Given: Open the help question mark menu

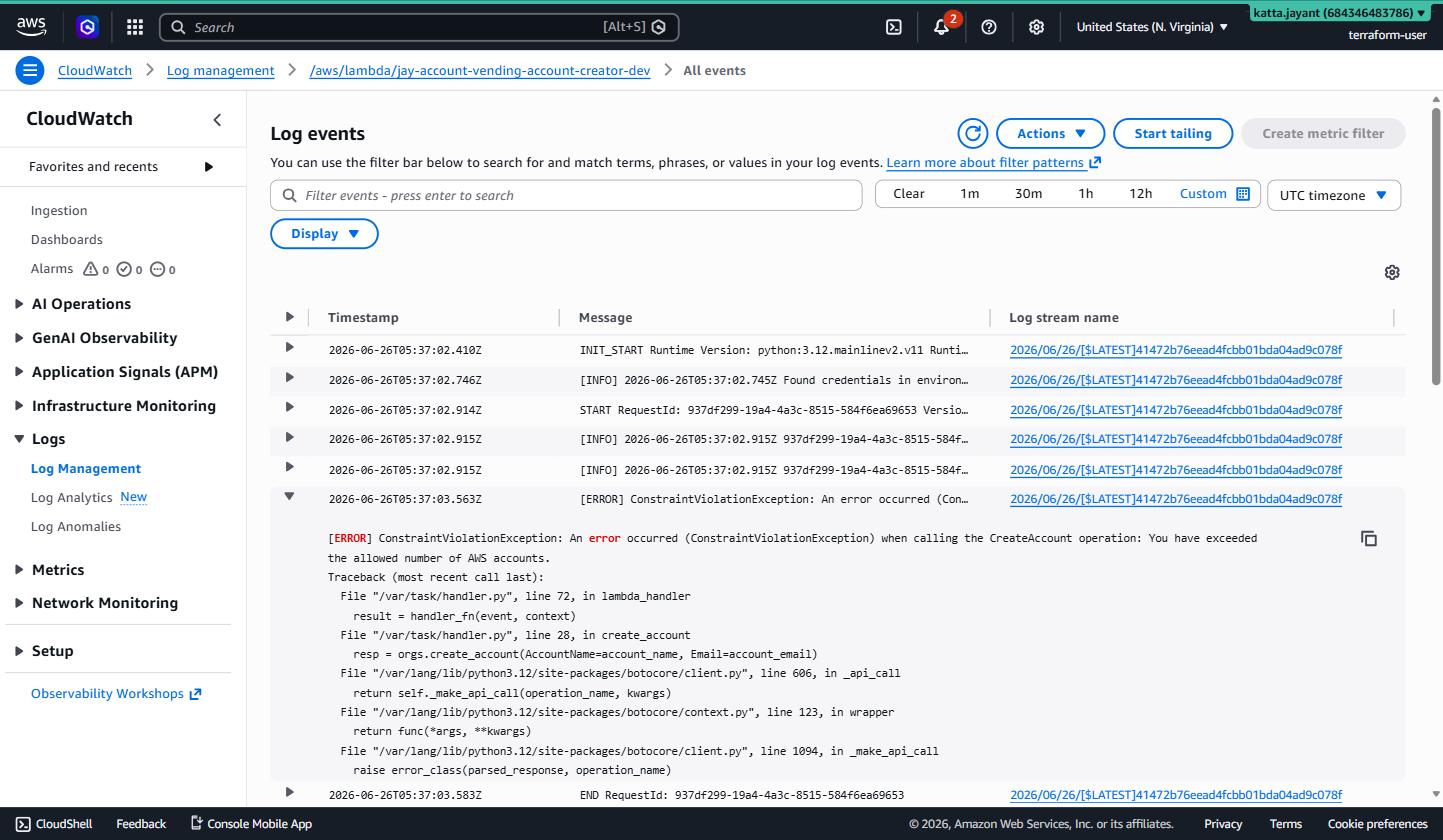Looking at the screenshot, I should pos(989,27).
